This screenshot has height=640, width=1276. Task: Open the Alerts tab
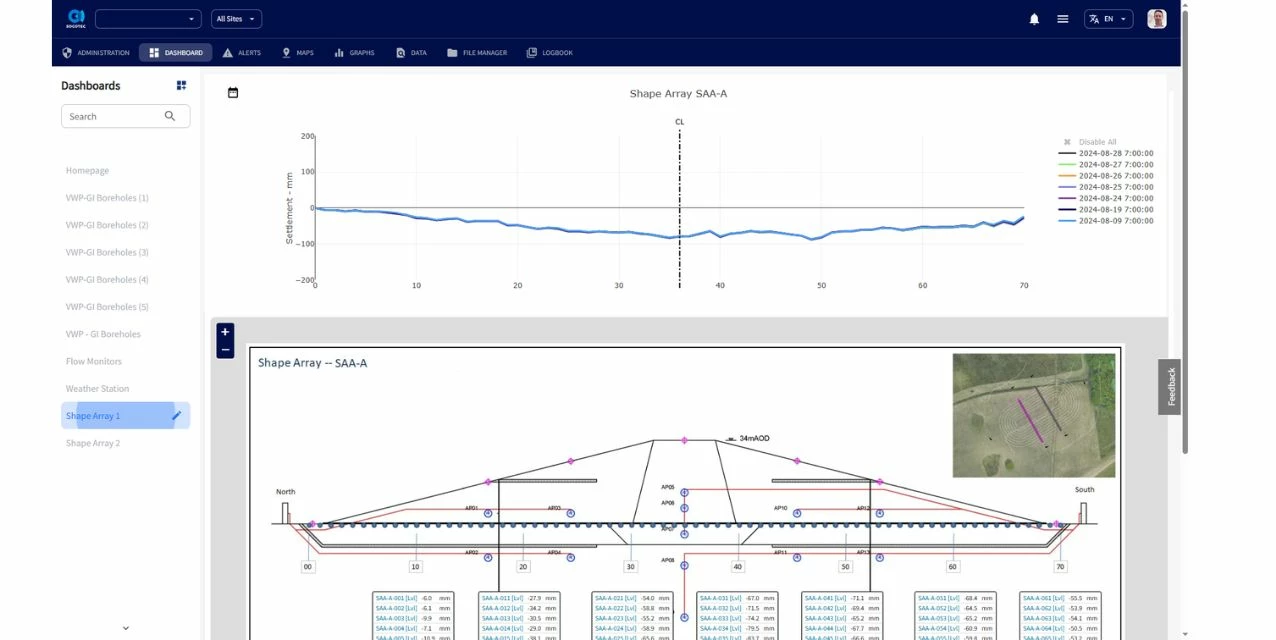[x=241, y=53]
